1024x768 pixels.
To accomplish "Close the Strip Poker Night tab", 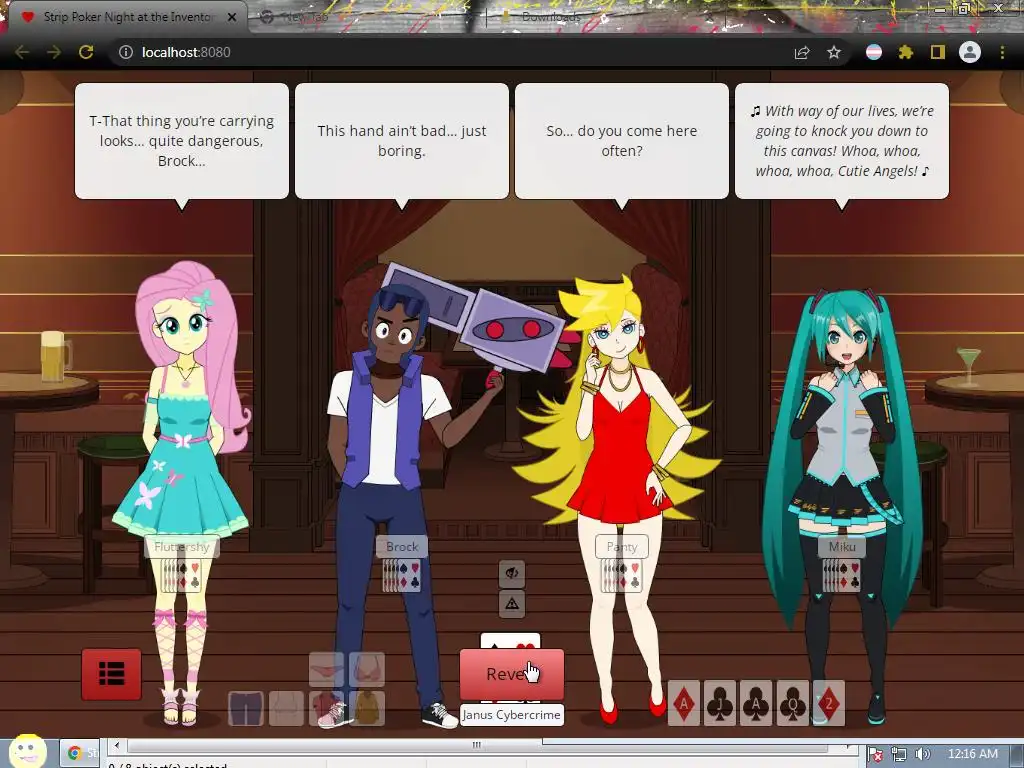I will [232, 17].
